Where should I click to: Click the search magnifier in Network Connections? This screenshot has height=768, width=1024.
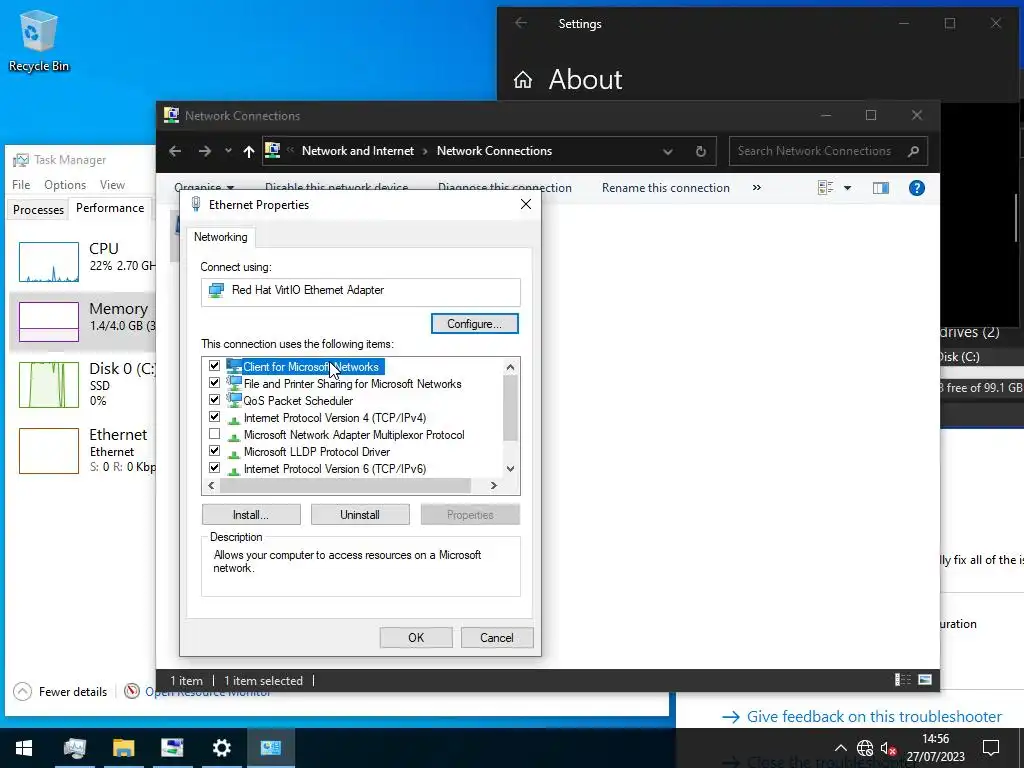coord(913,151)
